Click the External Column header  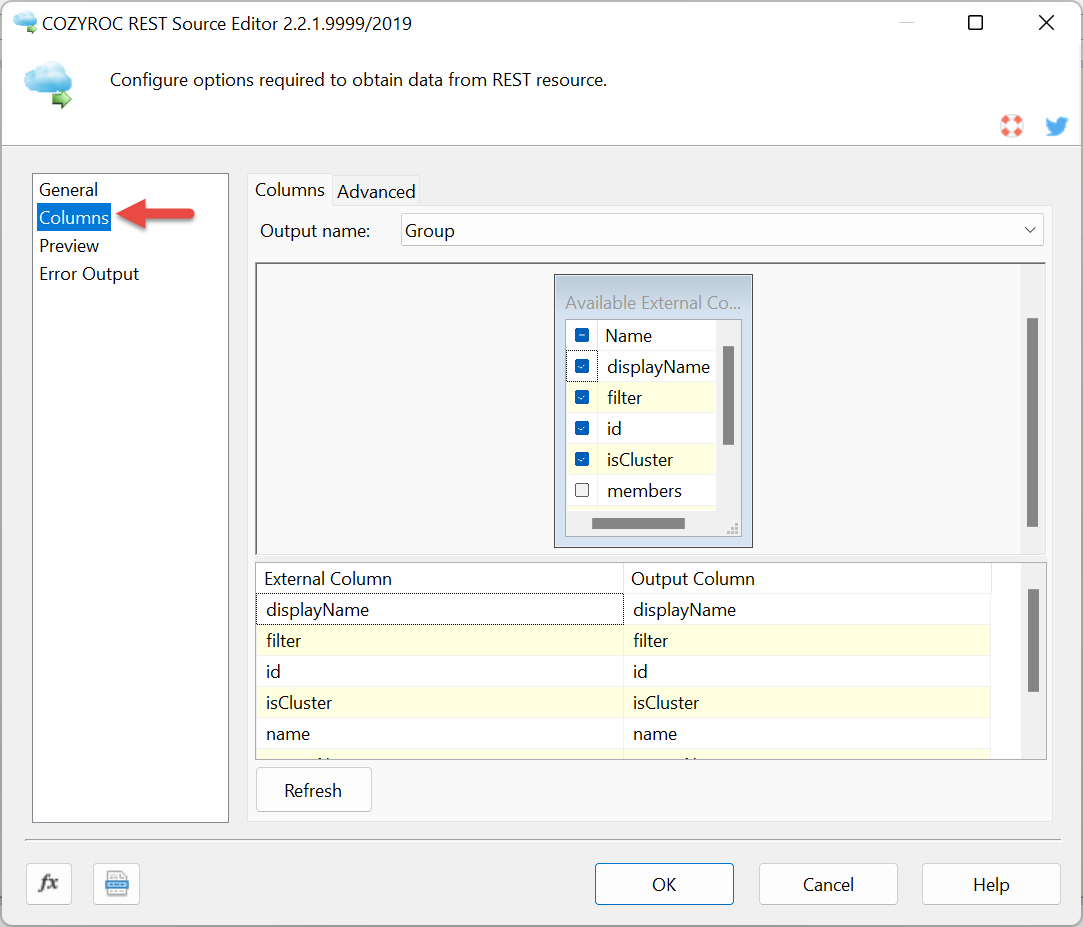[x=440, y=579]
